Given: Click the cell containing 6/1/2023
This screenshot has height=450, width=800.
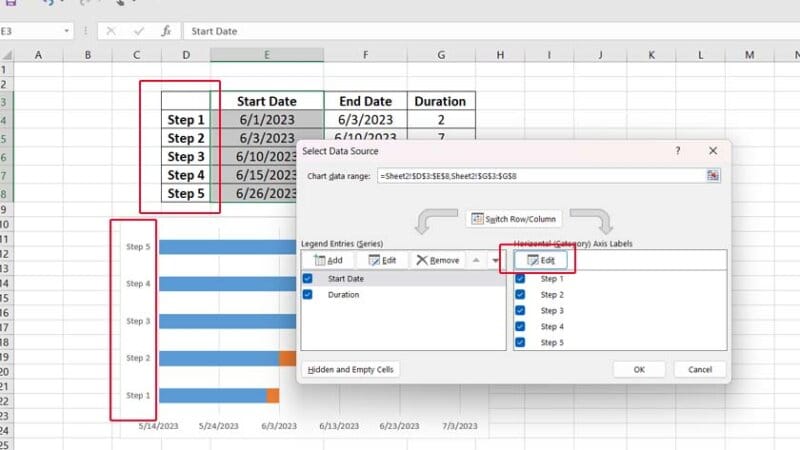Looking at the screenshot, I should point(267,120).
